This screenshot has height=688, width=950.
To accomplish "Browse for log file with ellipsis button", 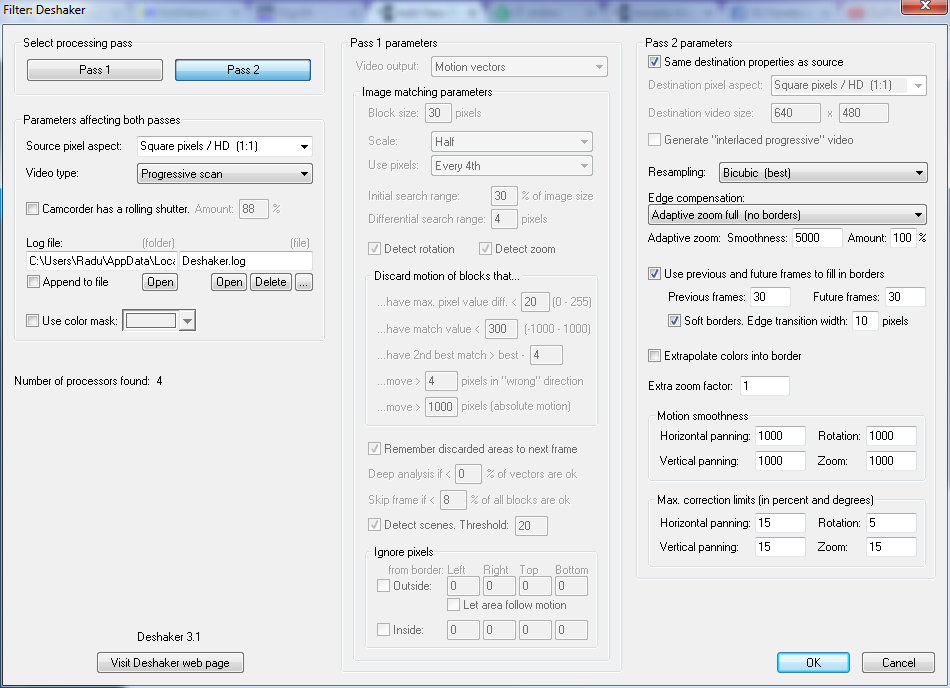I will tap(304, 282).
